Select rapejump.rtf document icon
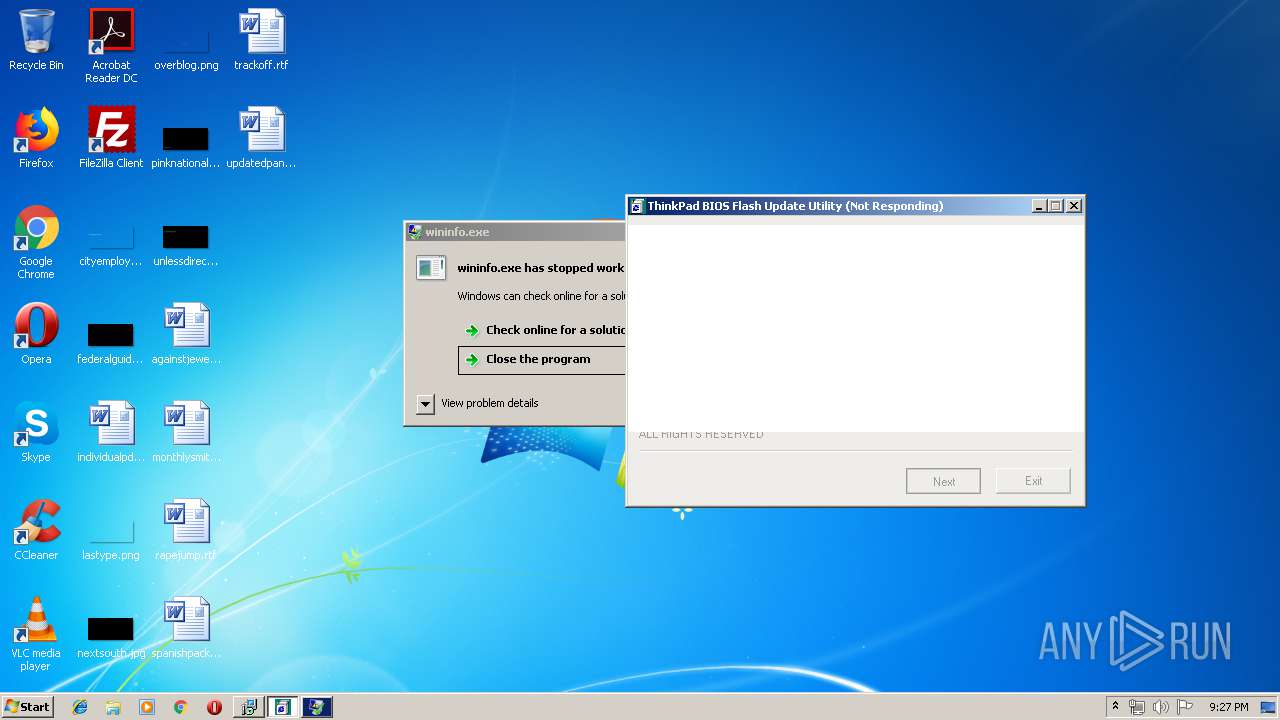The image size is (1280, 720). [x=186, y=530]
